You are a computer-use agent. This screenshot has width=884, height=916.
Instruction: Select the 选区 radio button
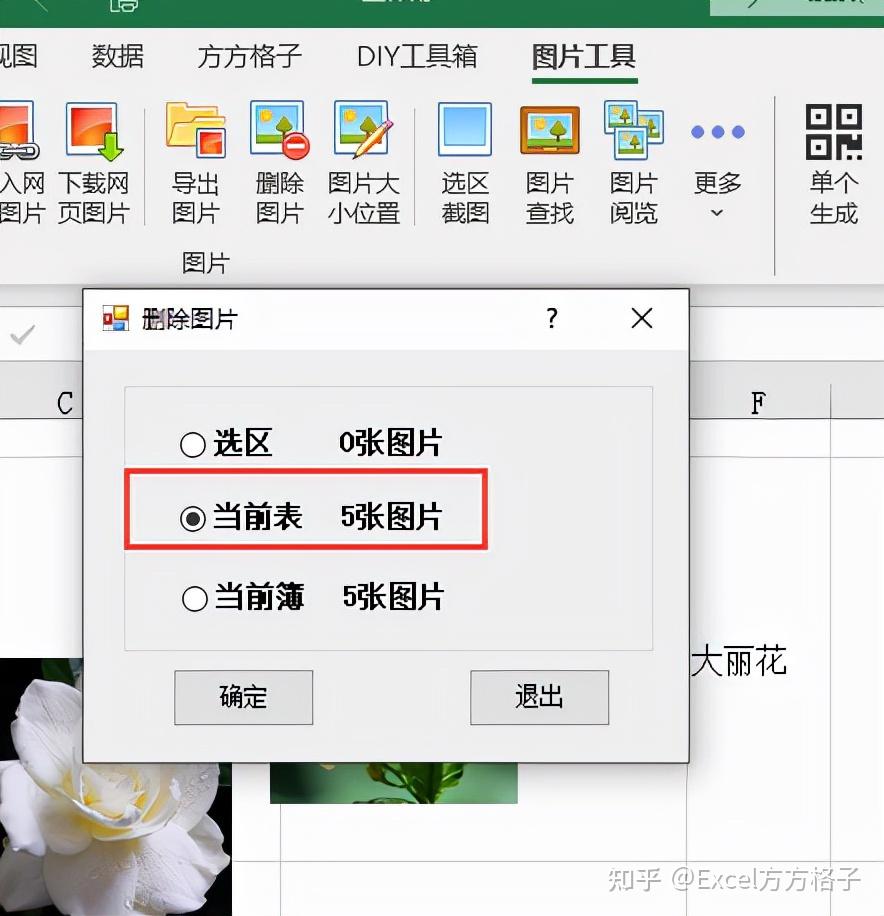(193, 443)
